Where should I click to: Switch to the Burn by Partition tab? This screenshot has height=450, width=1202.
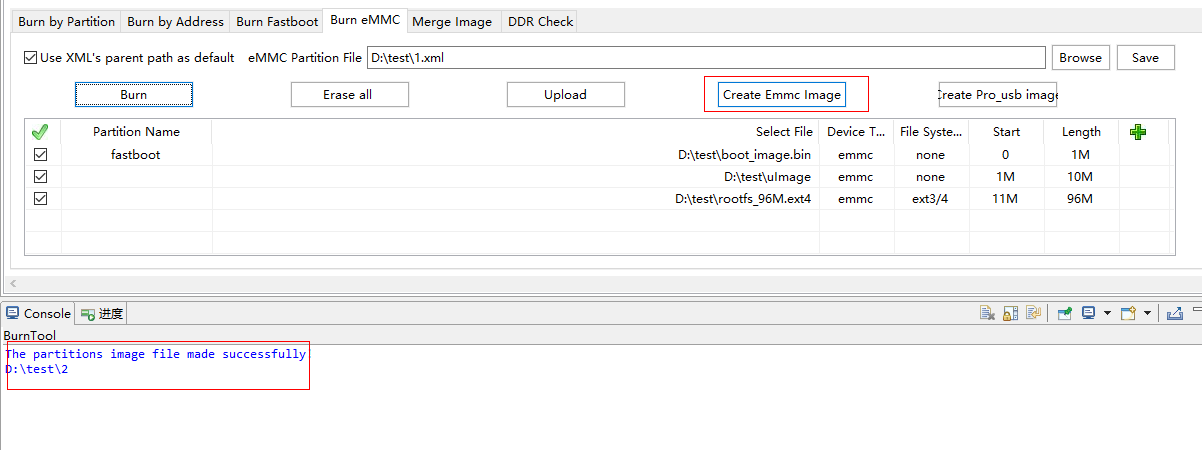click(x=67, y=21)
